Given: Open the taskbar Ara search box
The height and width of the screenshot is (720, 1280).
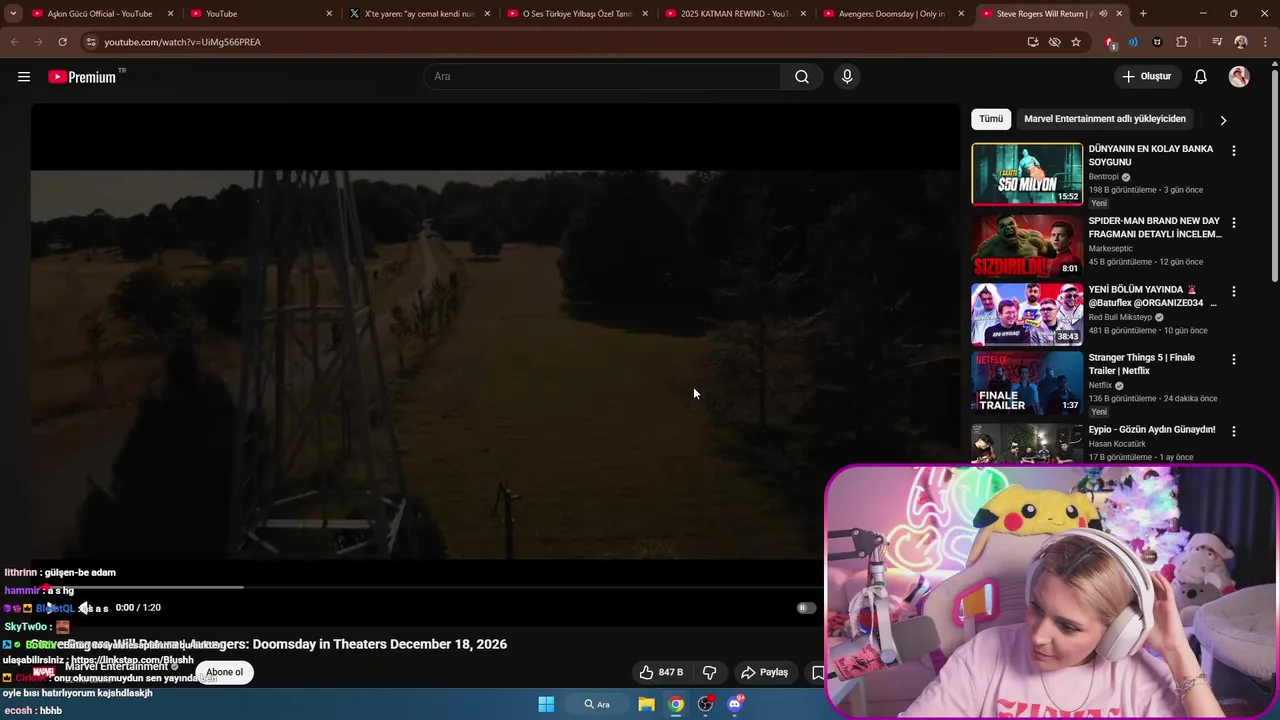Looking at the screenshot, I should (x=597, y=704).
